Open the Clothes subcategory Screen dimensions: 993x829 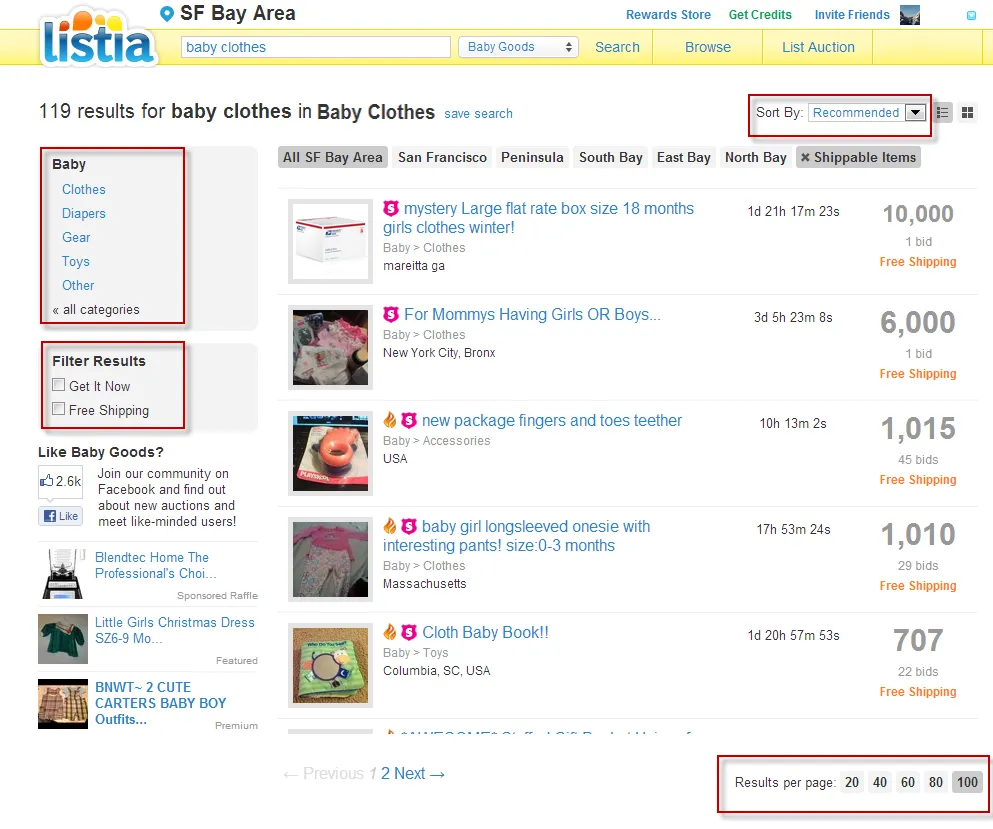pyautogui.click(x=84, y=189)
